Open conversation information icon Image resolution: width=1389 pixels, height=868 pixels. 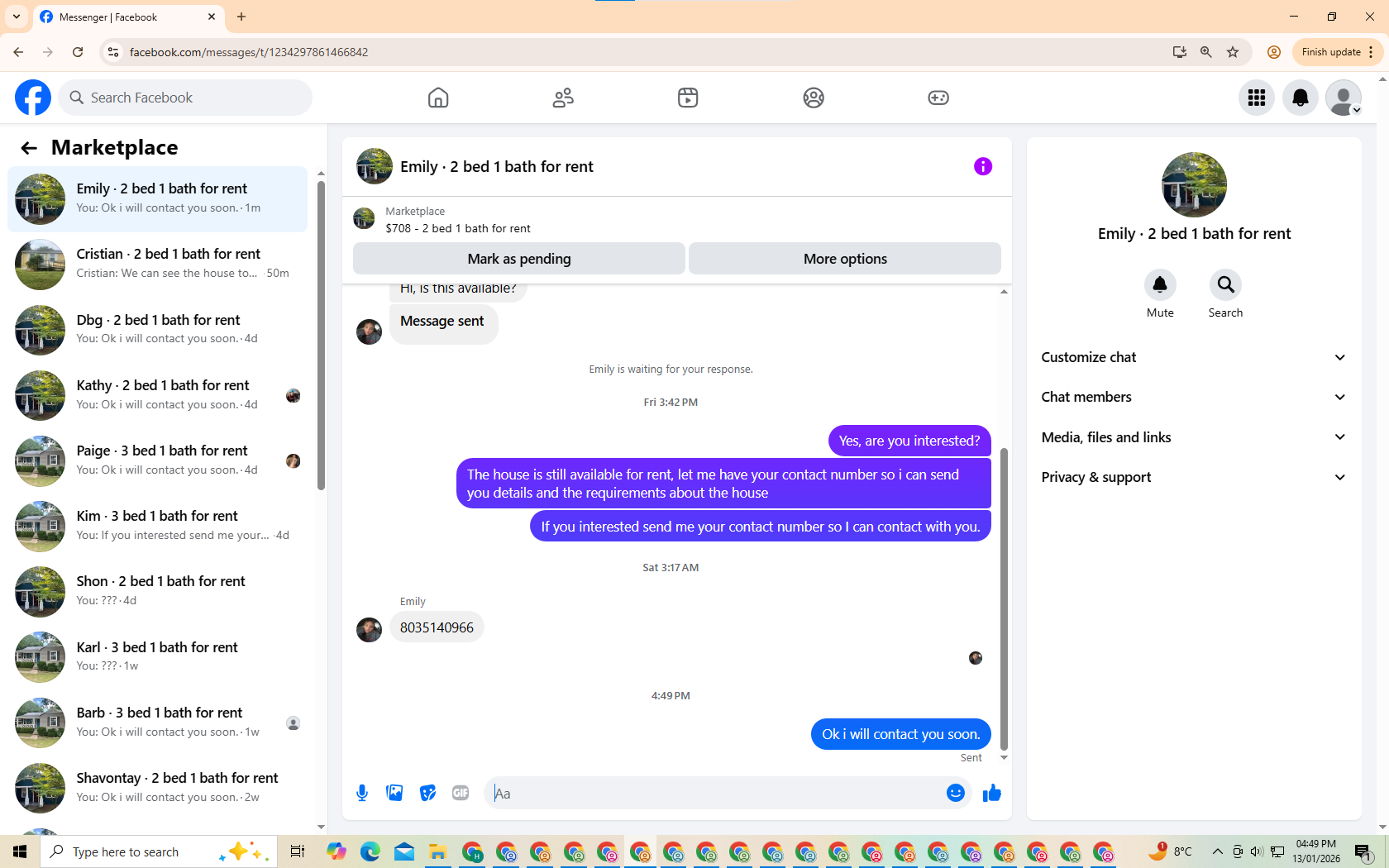point(983,166)
